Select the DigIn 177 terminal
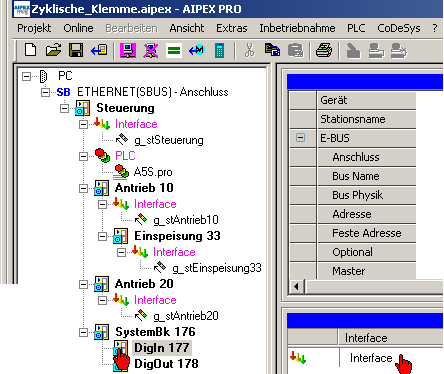The height and width of the screenshot is (374, 444). 162,348
